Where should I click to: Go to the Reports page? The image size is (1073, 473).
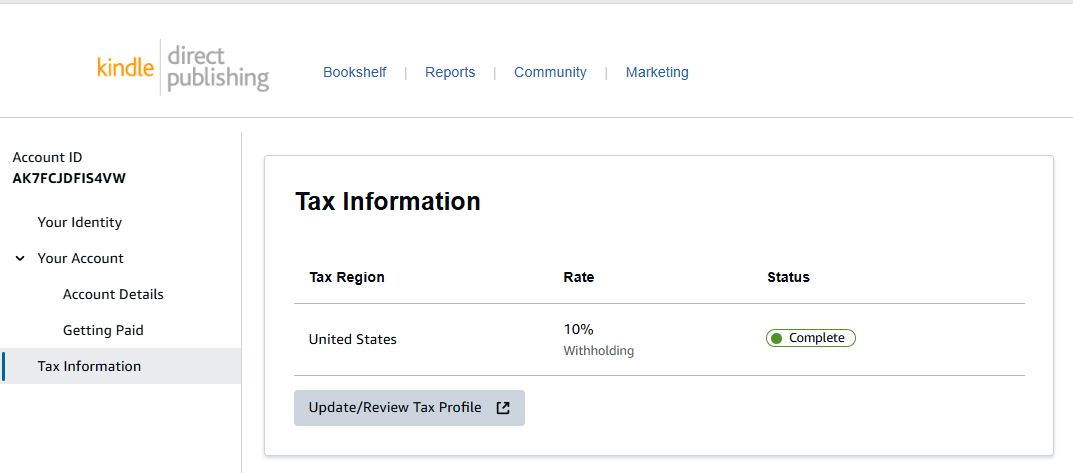pyautogui.click(x=450, y=72)
